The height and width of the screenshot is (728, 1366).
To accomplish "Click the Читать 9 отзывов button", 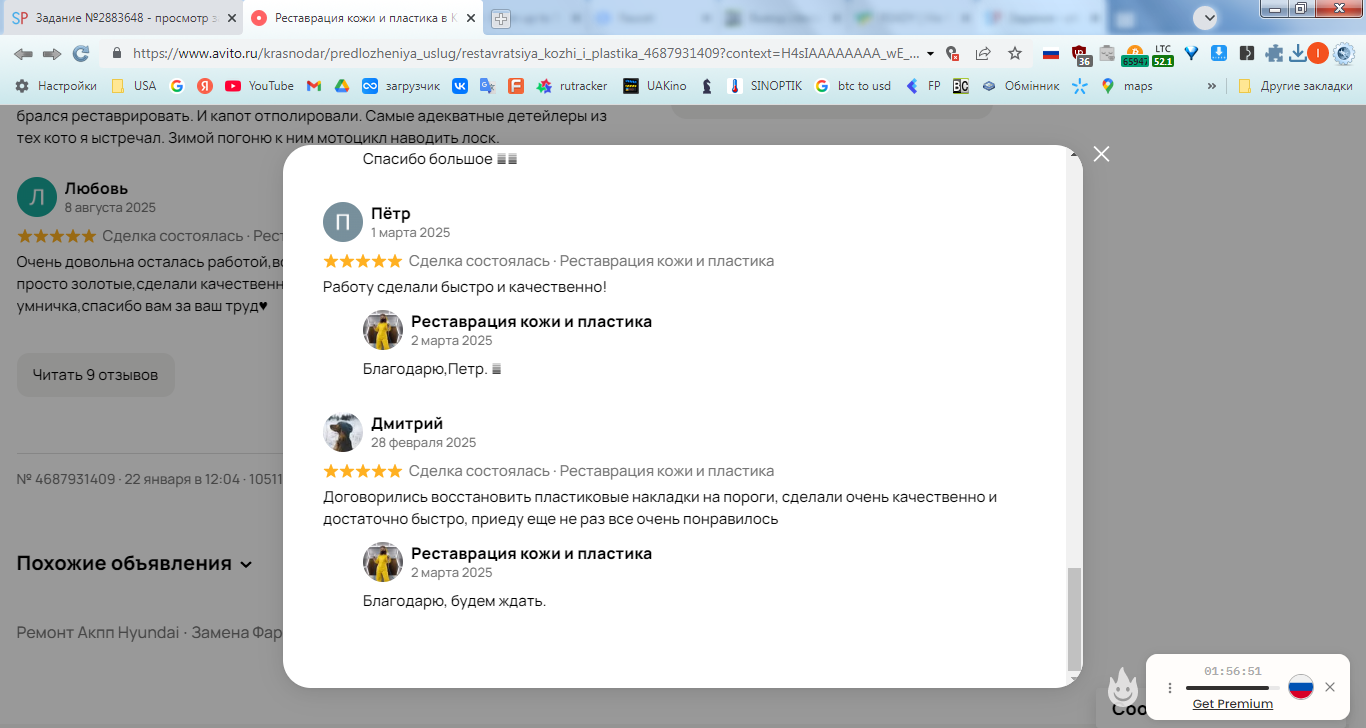I will pos(96,375).
